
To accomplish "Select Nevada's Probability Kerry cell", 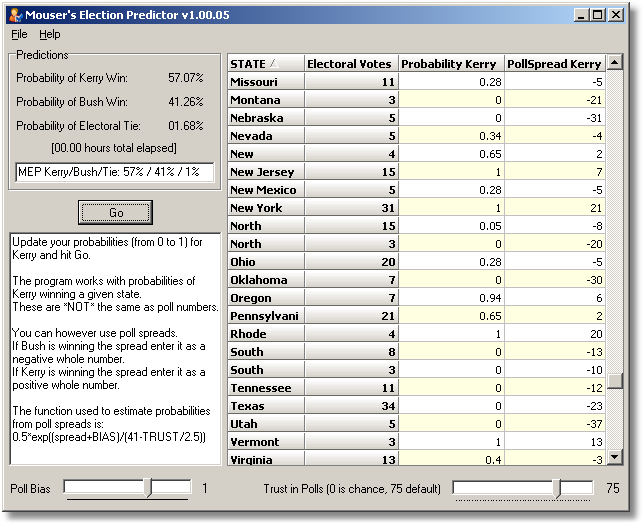I will coord(451,136).
